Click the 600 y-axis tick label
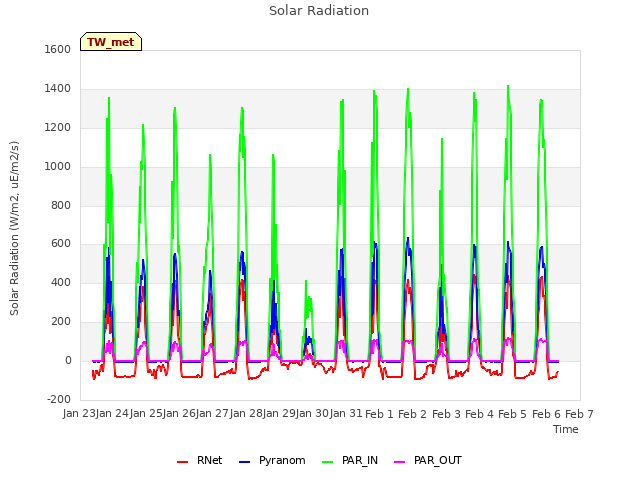The width and height of the screenshot is (640, 480). 61,244
